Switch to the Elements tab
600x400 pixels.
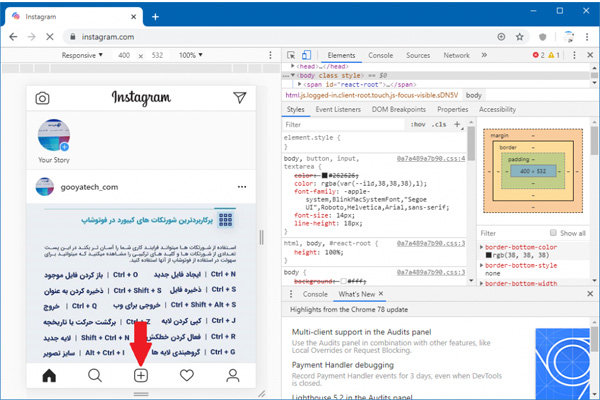[x=341, y=56]
